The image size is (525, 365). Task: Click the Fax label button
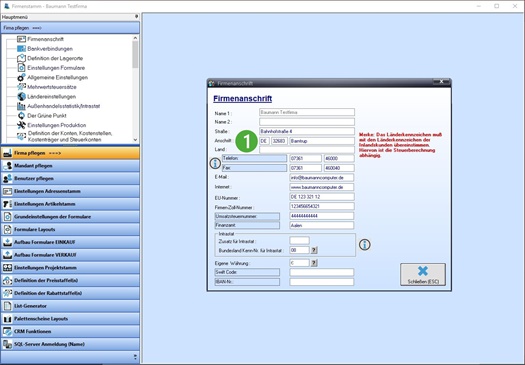pyautogui.click(x=254, y=168)
